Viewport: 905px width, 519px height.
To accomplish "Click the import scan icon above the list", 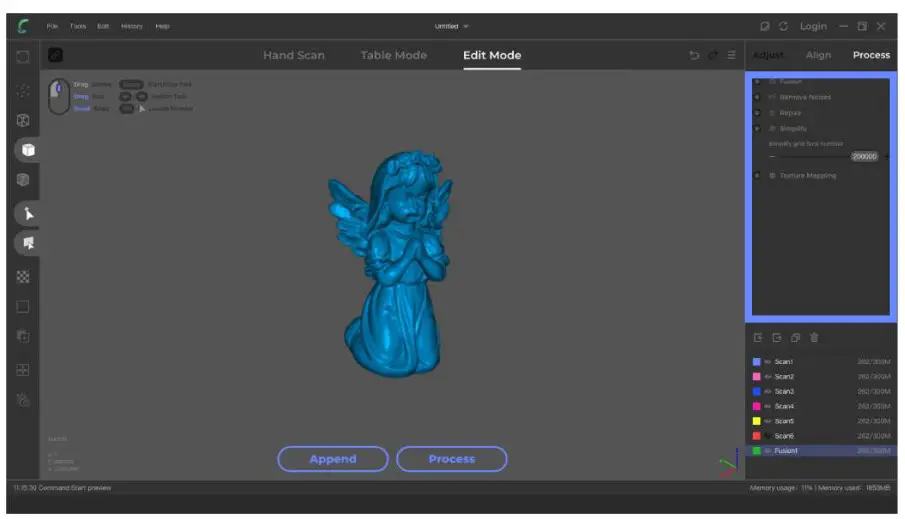I will tap(758, 338).
